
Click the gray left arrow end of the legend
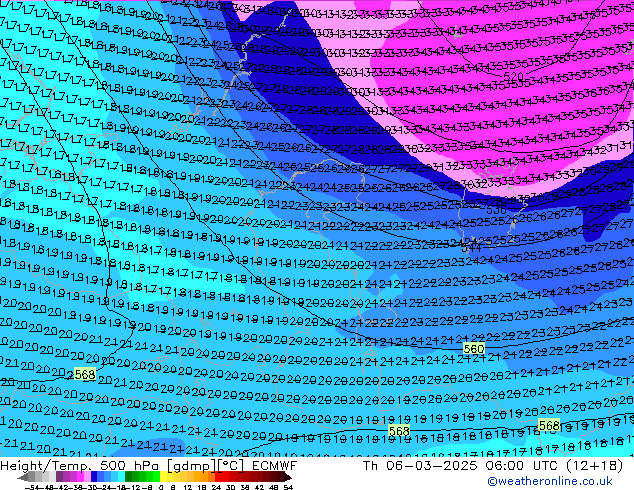click(x=23, y=477)
